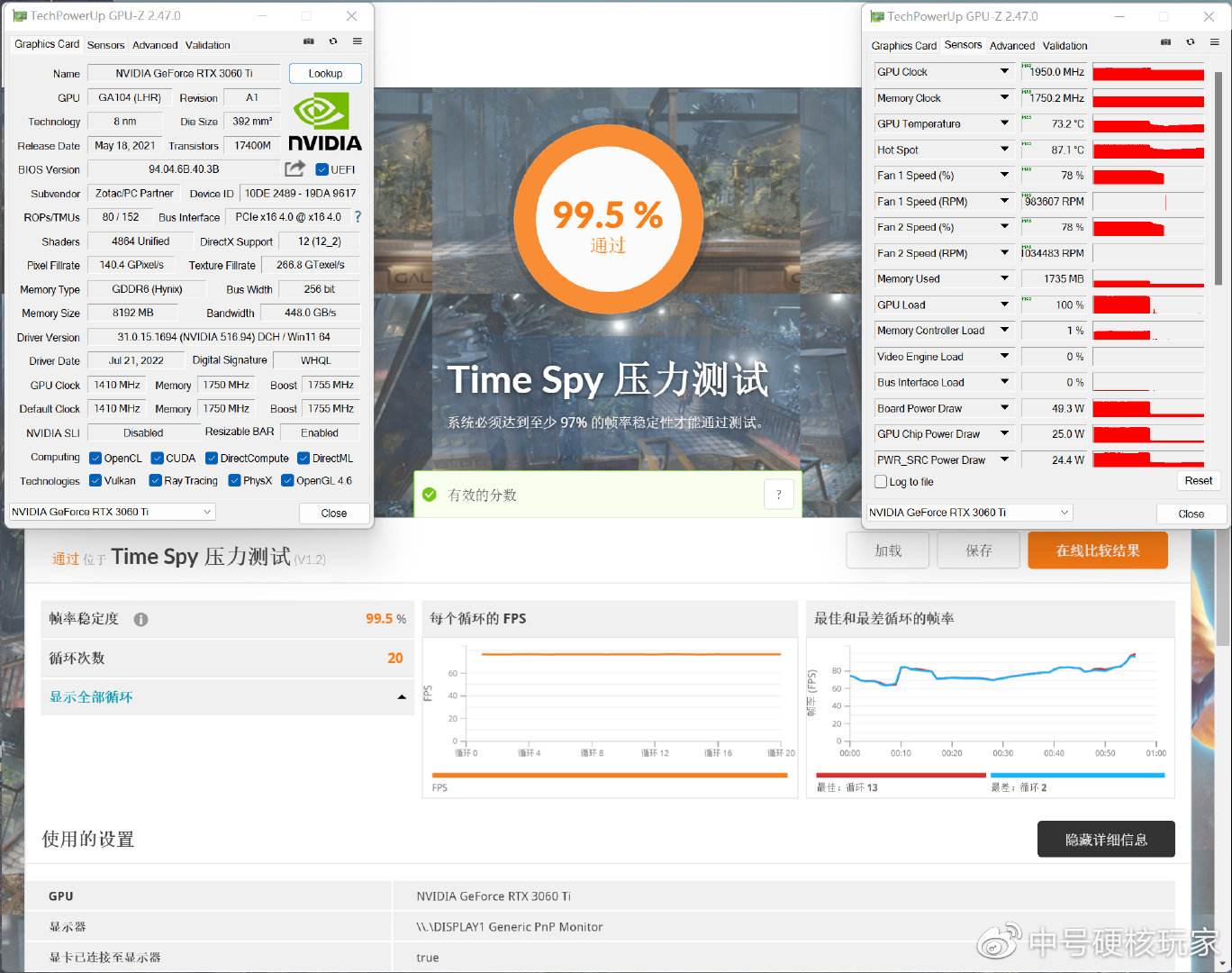Click info icon next to 帧率稳定度
Image resolution: width=1232 pixels, height=973 pixels.
click(x=140, y=619)
